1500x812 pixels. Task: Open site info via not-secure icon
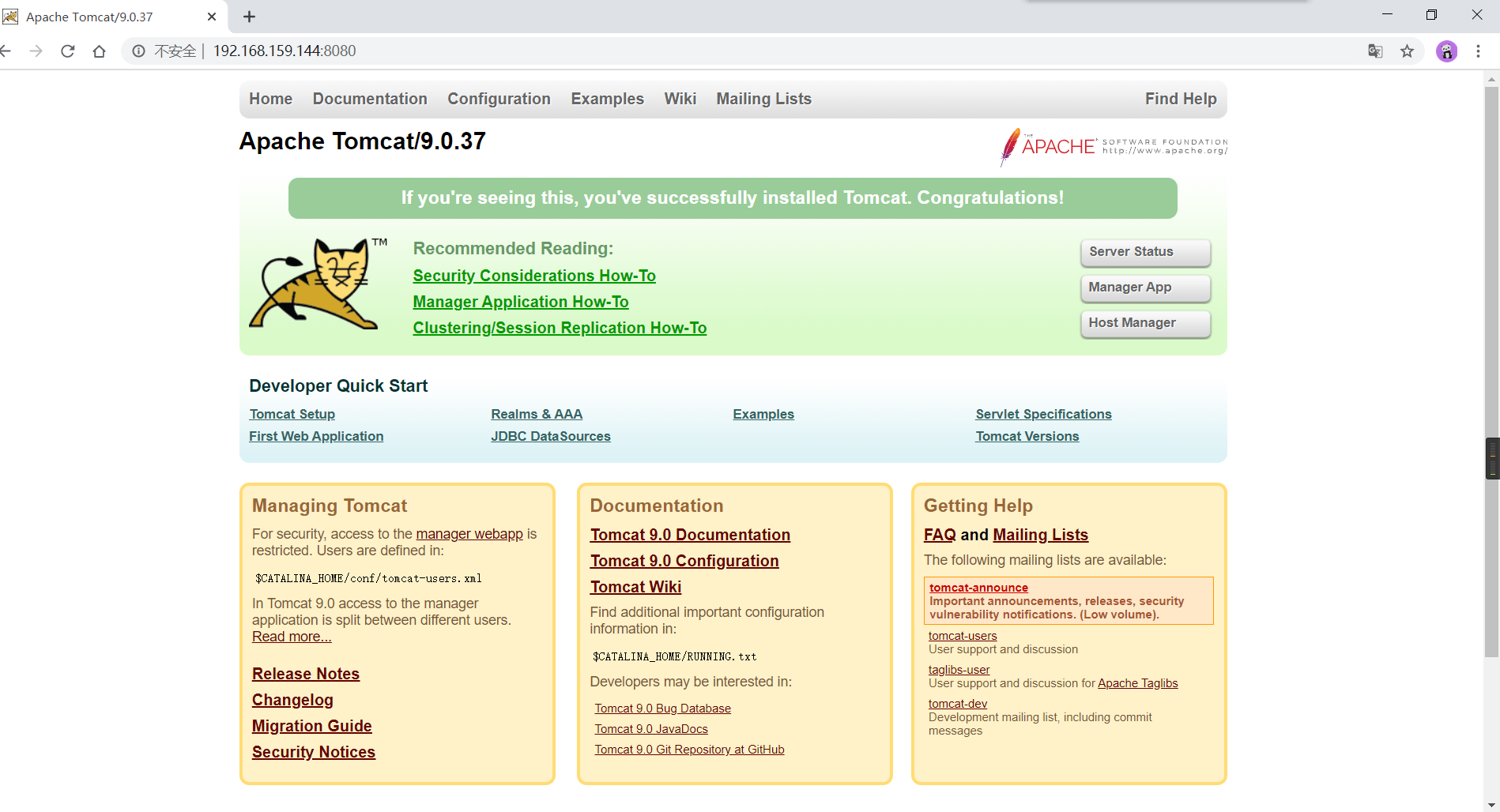point(138,51)
